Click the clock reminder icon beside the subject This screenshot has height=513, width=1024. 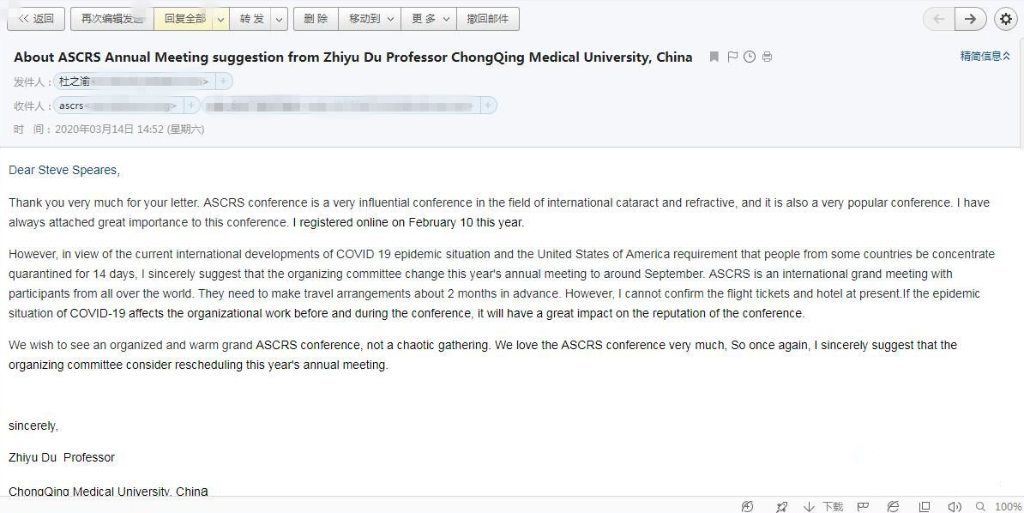[x=749, y=57]
